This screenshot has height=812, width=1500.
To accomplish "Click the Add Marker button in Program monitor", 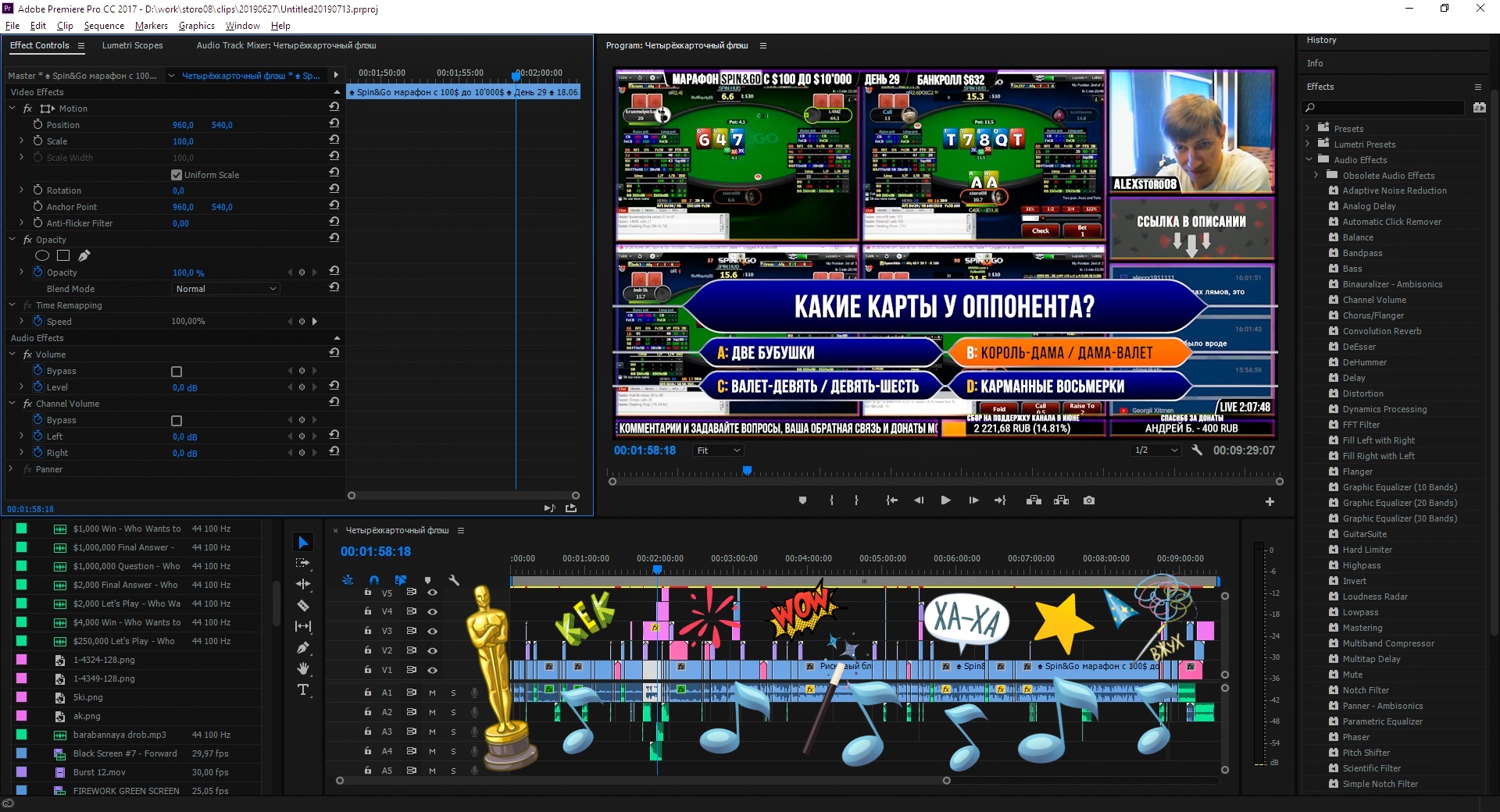I will coord(802,500).
